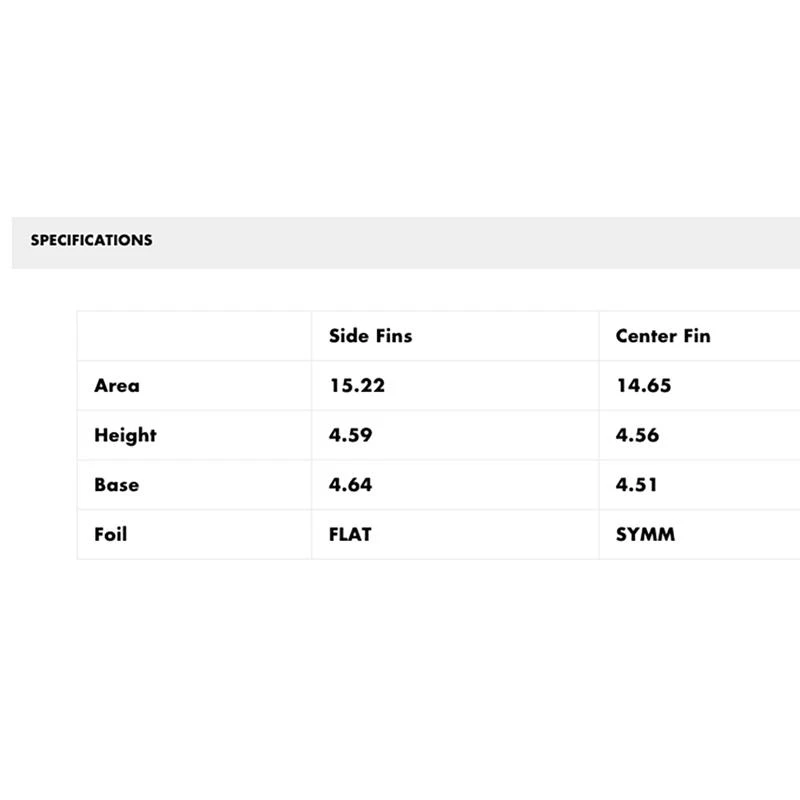Select the 15.22 area value
The image size is (800, 800).
click(x=357, y=386)
